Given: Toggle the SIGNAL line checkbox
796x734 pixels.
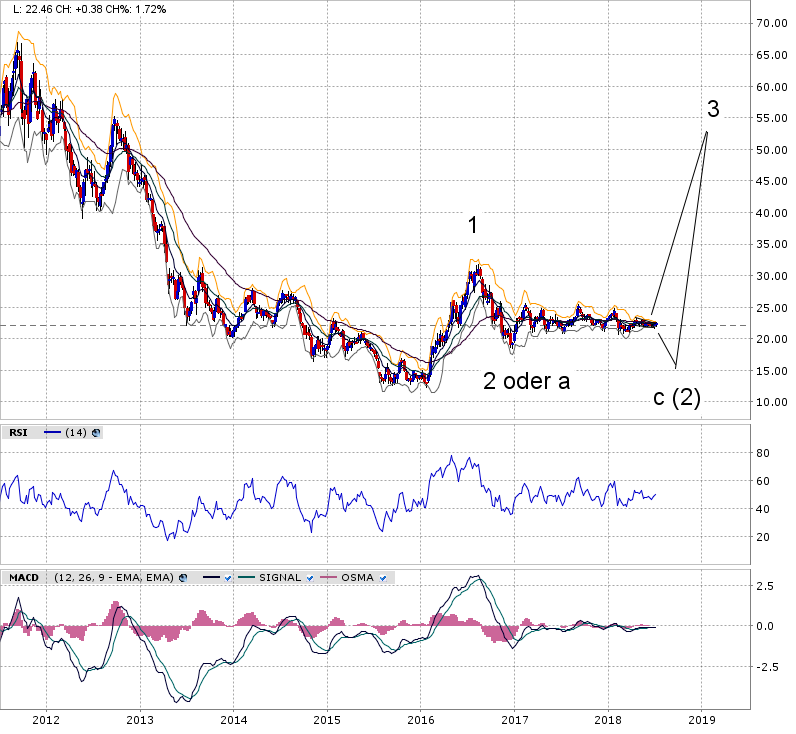Looking at the screenshot, I should point(310,578).
